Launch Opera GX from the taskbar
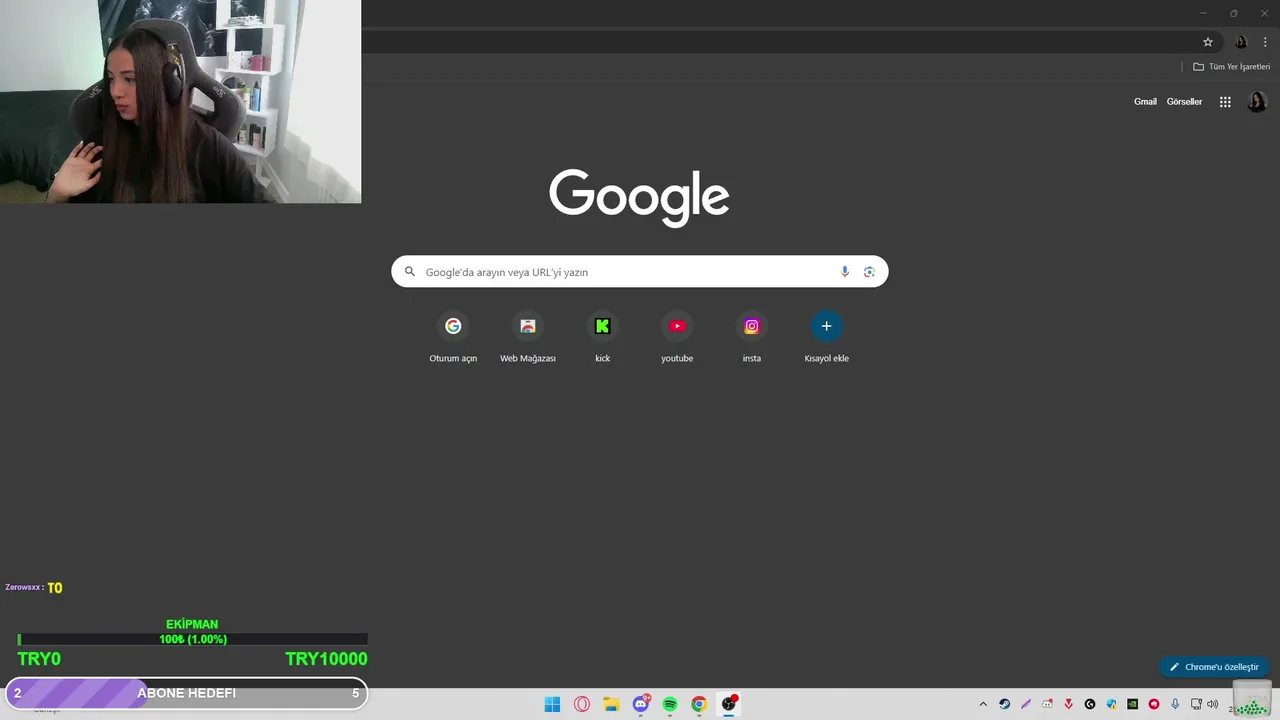Image resolution: width=1280 pixels, height=720 pixels. pyautogui.click(x=582, y=704)
